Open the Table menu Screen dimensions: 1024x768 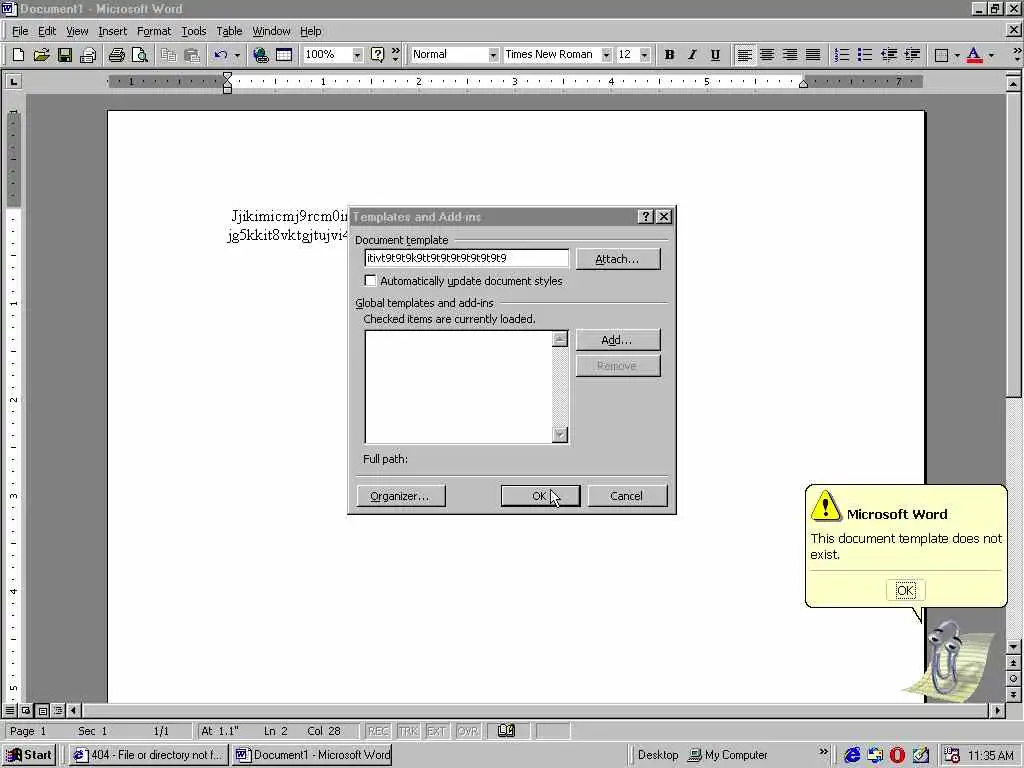pyautogui.click(x=229, y=31)
